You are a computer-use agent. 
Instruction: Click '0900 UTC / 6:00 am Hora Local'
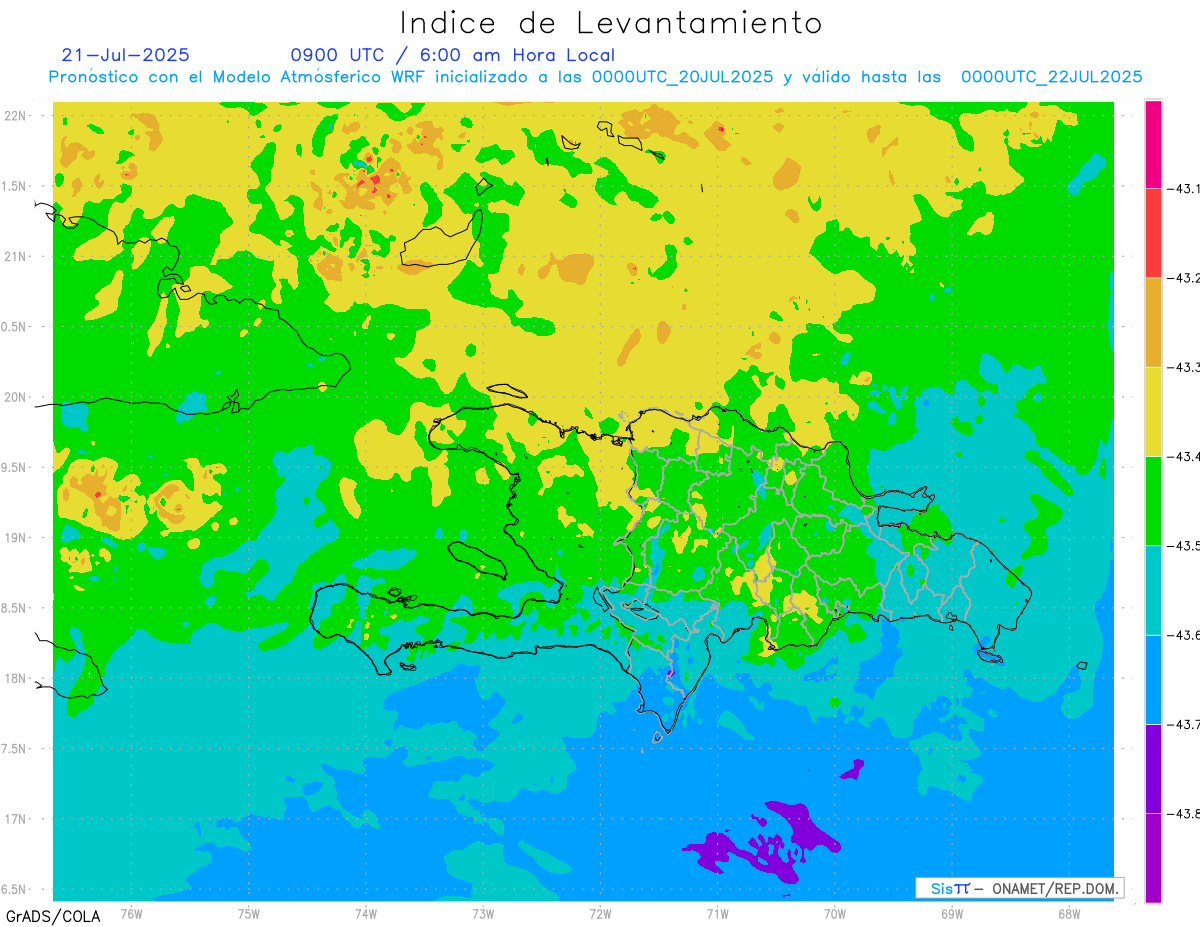(x=452, y=55)
